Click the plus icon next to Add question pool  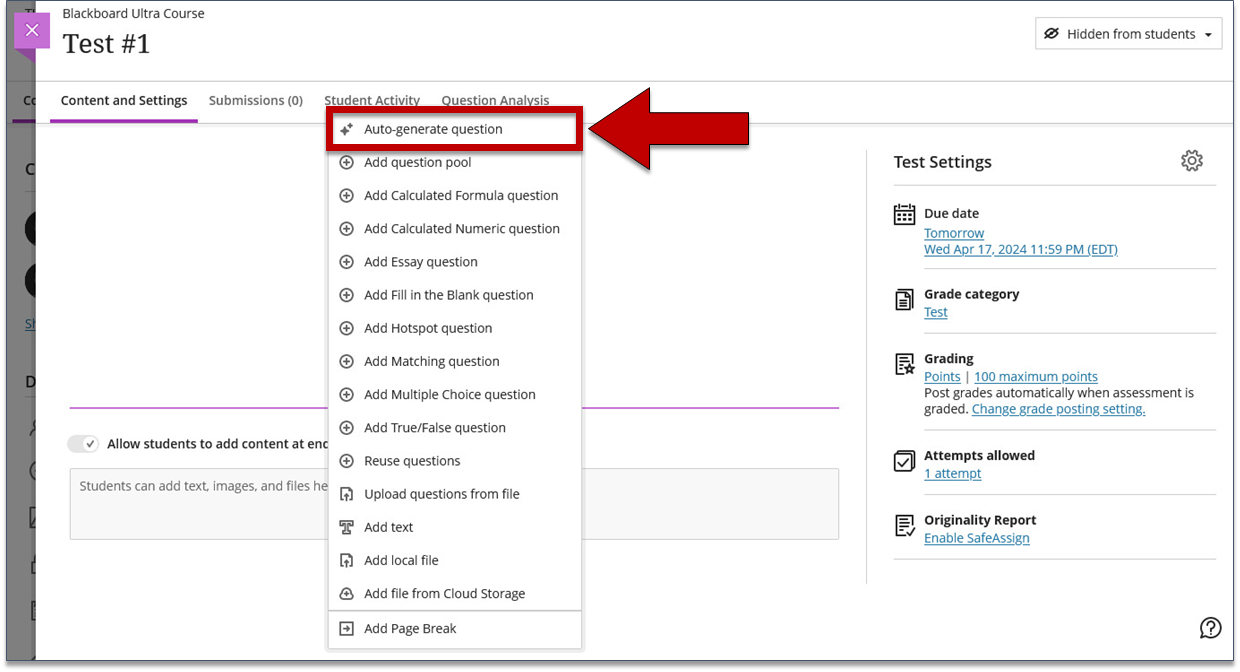click(x=346, y=162)
